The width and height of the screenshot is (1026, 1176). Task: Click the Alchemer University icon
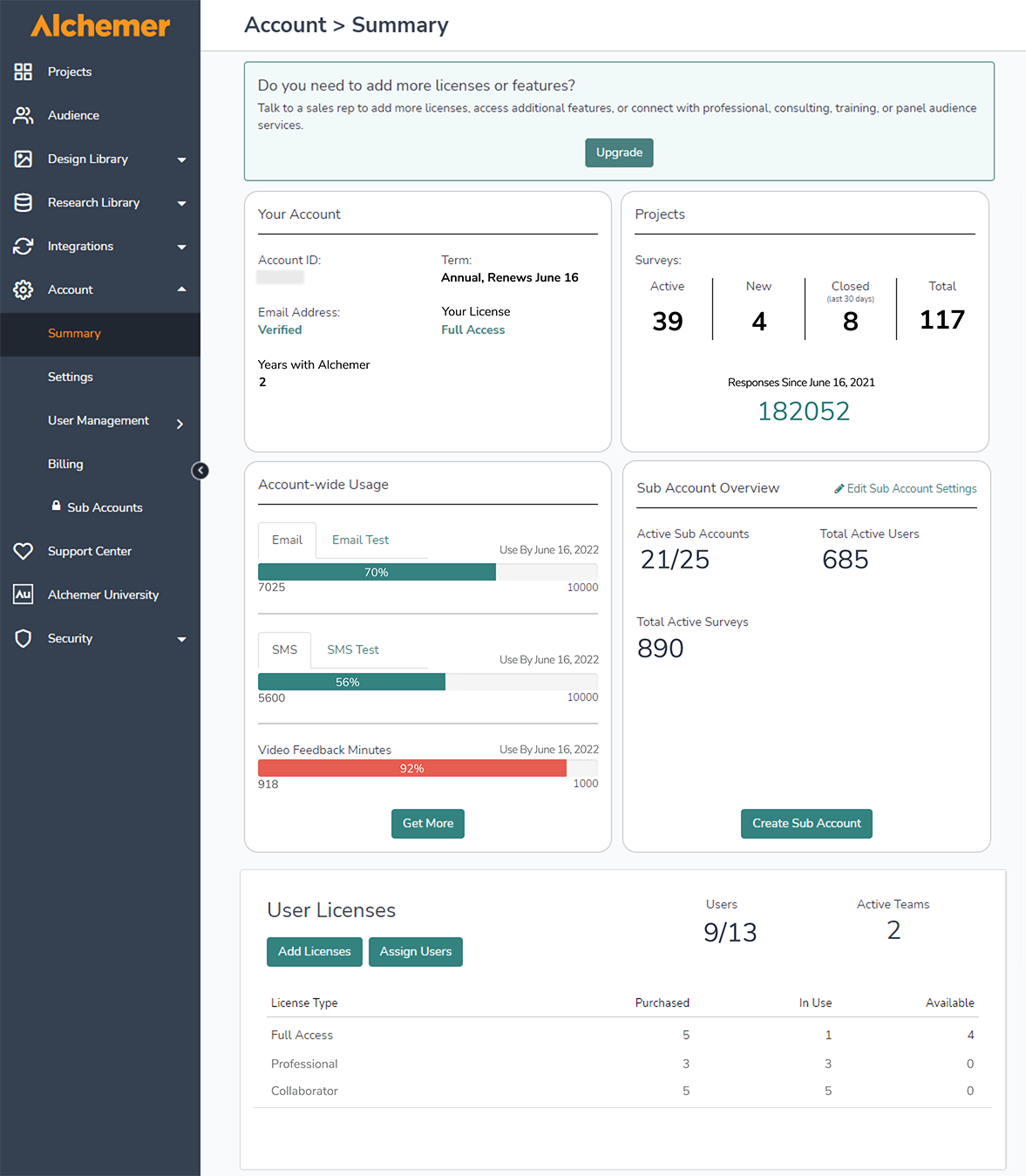coord(24,595)
